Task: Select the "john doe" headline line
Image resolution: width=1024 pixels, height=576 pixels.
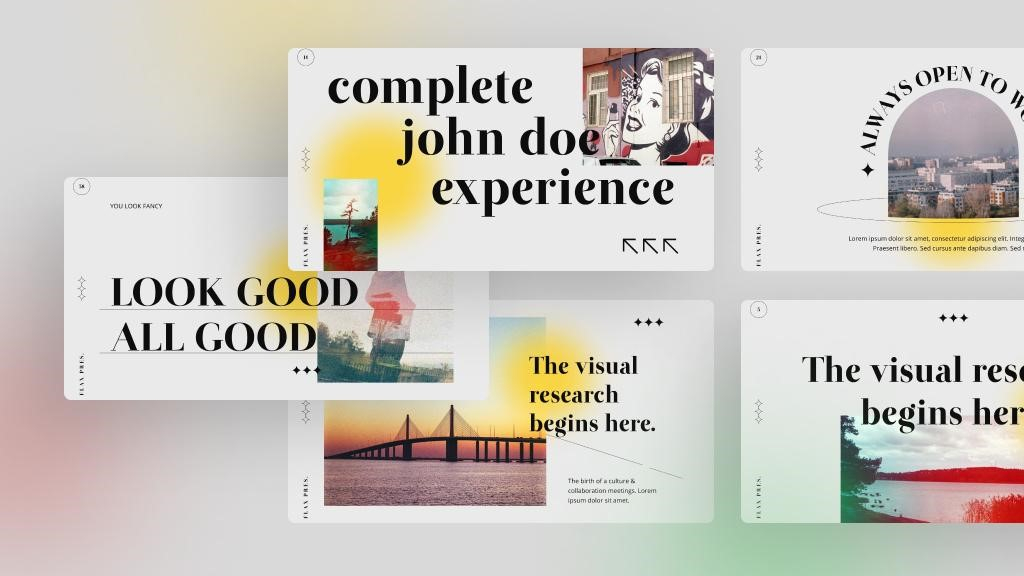Action: point(498,140)
